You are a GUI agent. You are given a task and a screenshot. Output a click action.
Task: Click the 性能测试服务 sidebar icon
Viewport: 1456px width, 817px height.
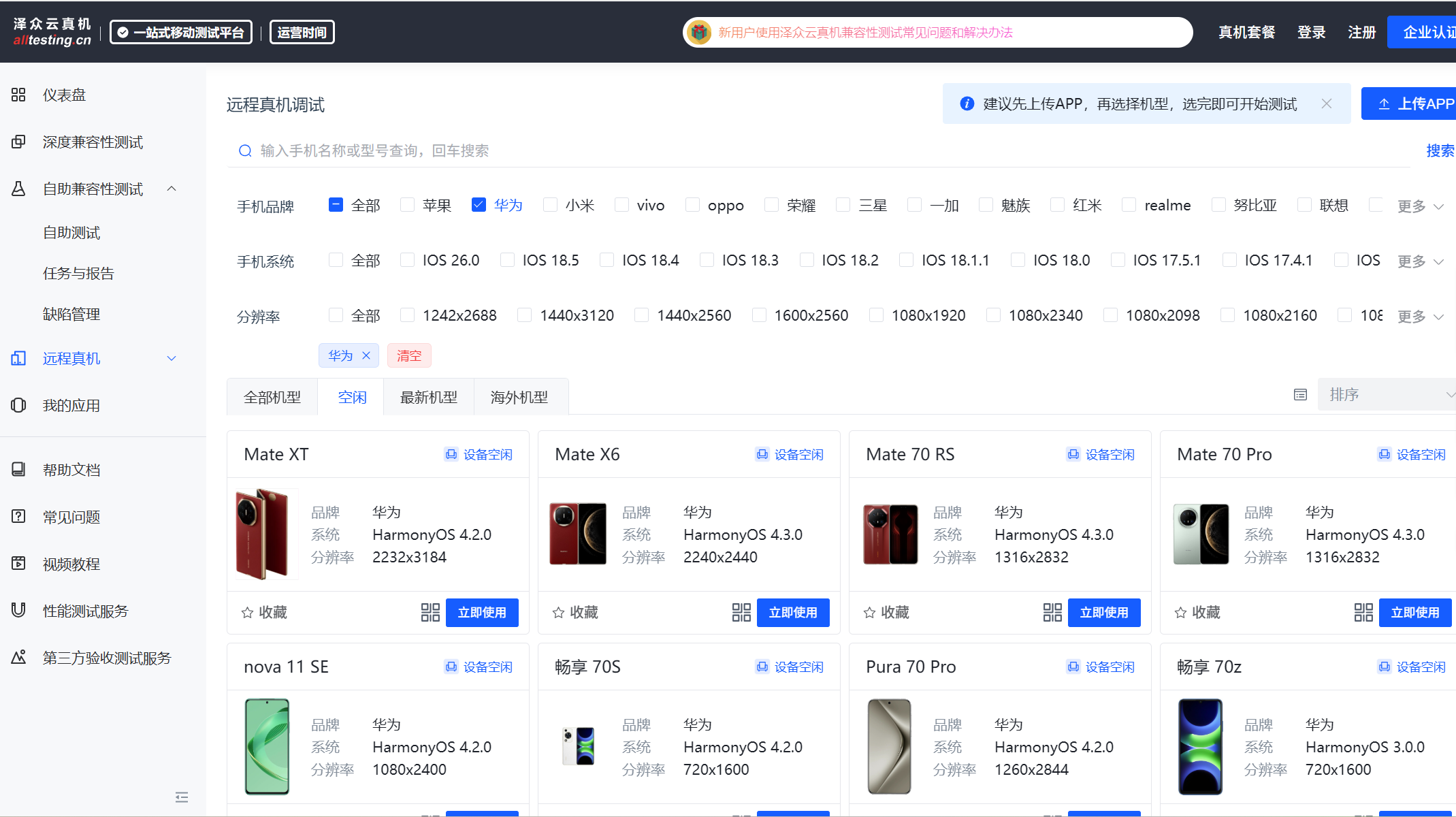(x=18, y=611)
